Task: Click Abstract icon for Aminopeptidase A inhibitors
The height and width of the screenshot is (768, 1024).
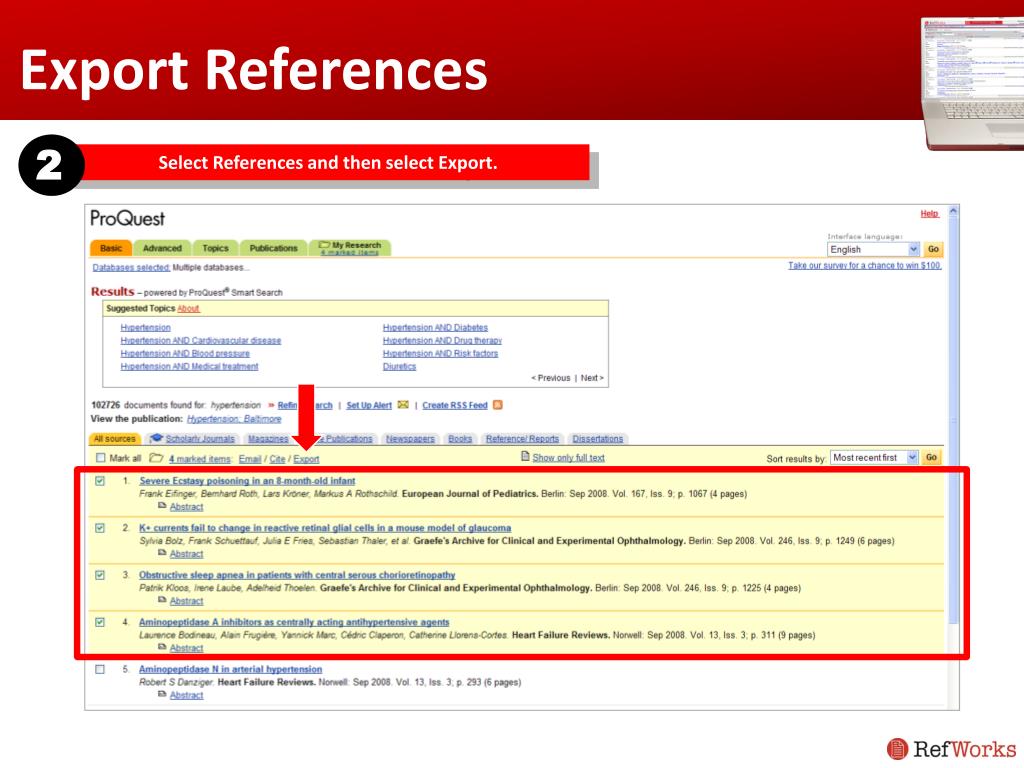Action: 162,647
